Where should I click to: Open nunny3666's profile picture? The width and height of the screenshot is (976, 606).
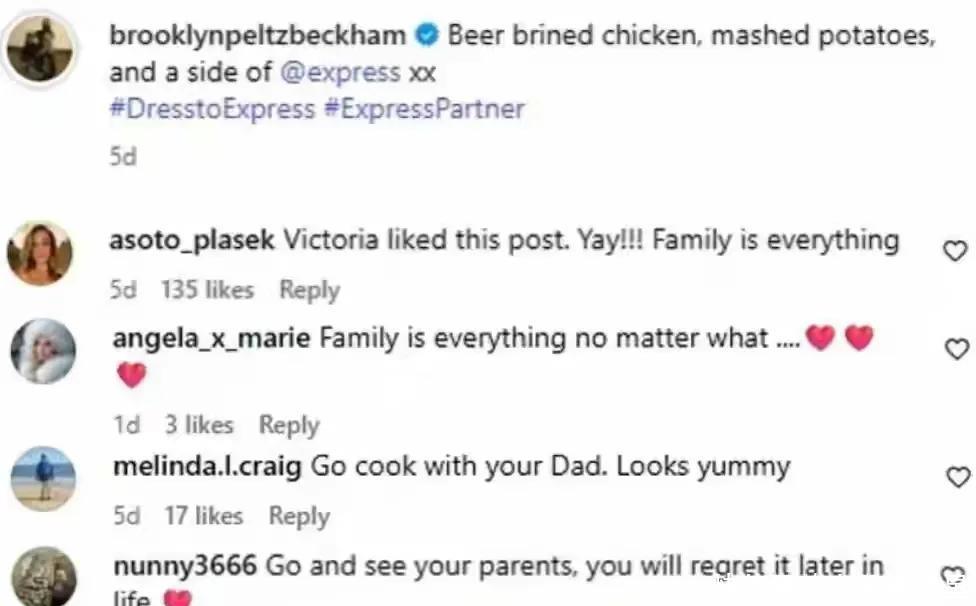[41, 577]
